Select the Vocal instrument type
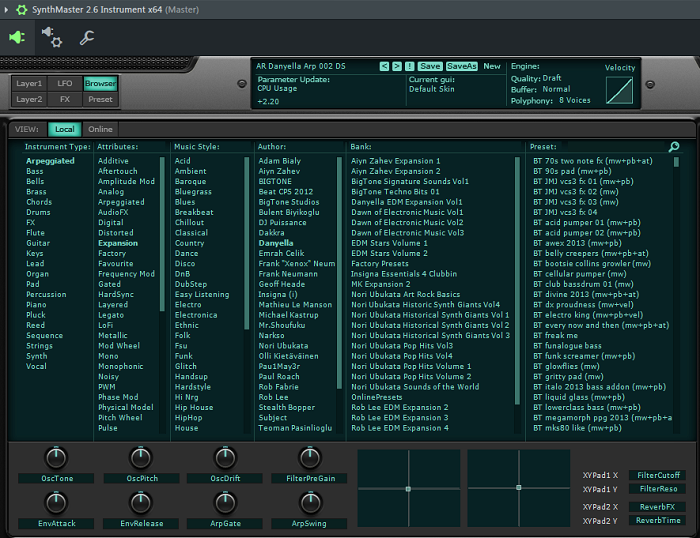This screenshot has height=538, width=700. [x=36, y=366]
